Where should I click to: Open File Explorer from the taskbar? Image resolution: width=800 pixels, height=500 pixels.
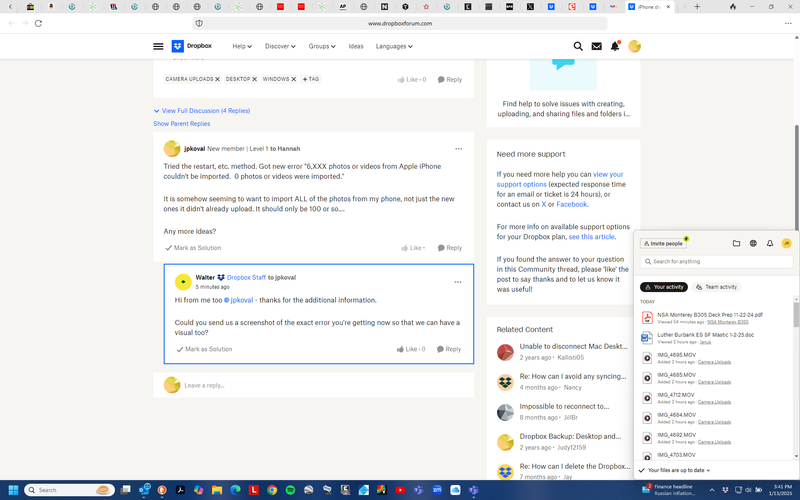pos(217,490)
